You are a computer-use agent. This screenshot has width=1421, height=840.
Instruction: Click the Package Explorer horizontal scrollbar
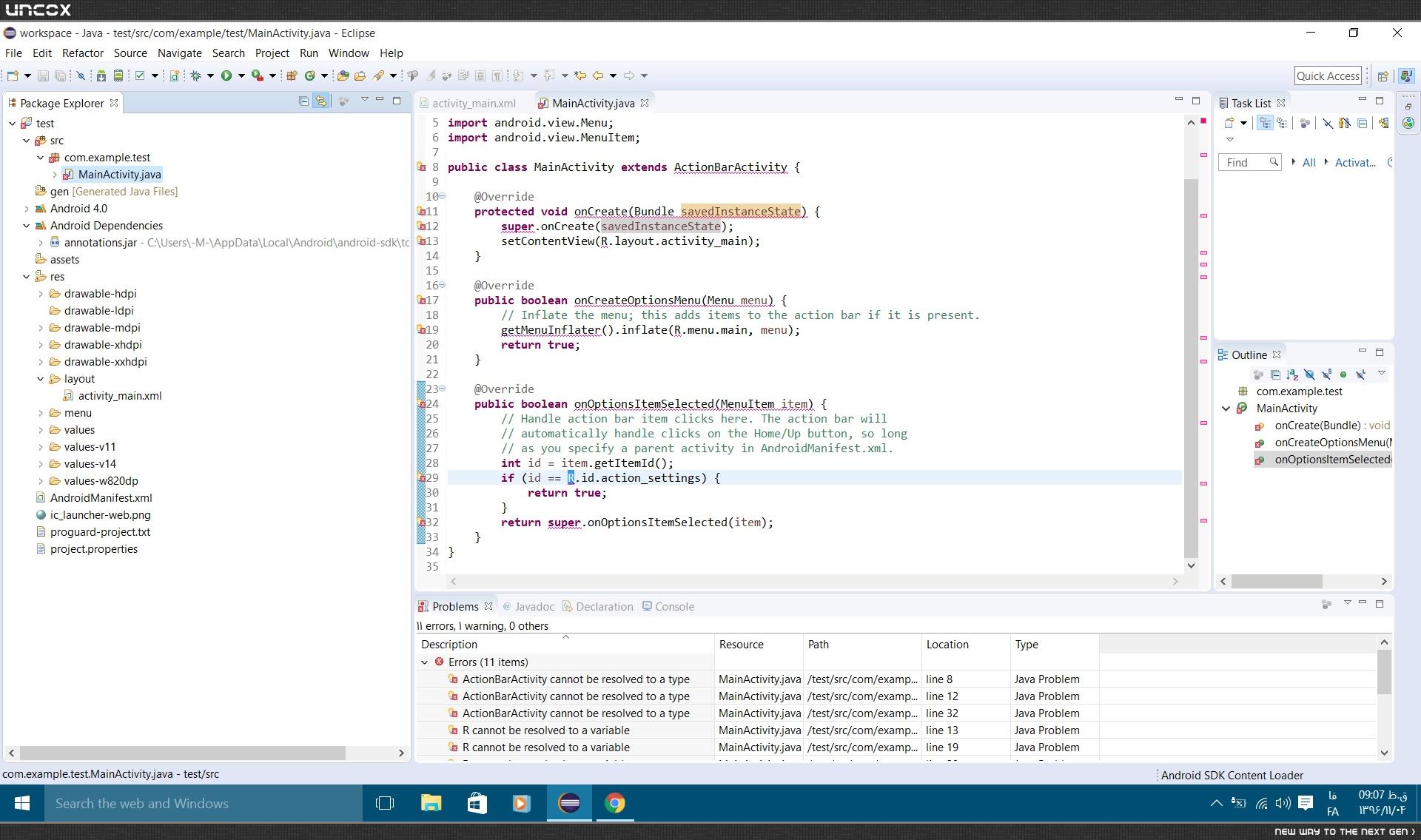point(182,753)
